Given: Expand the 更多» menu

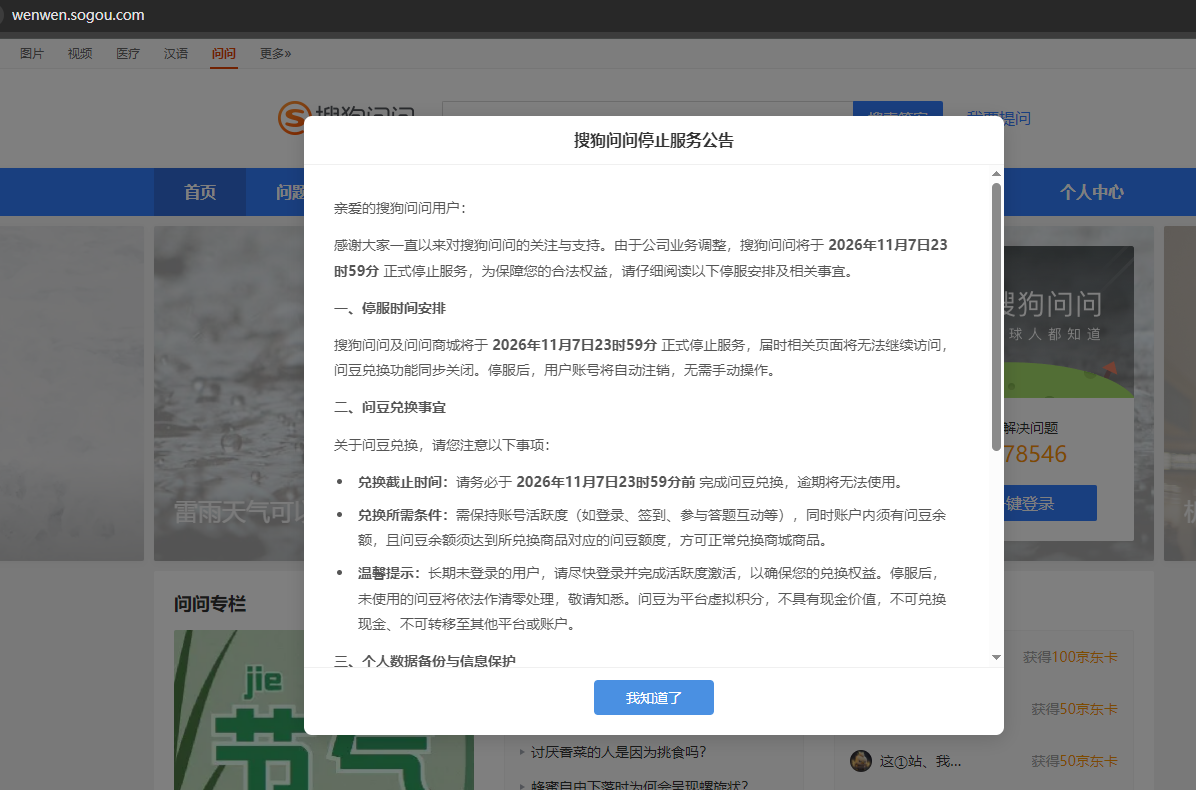Looking at the screenshot, I should [275, 53].
